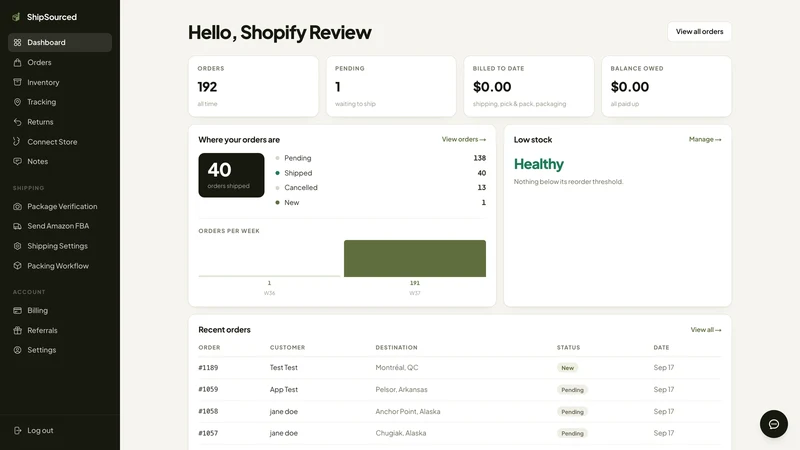Click the Orders 192 stat card
The height and width of the screenshot is (450, 800).
coord(253,86)
